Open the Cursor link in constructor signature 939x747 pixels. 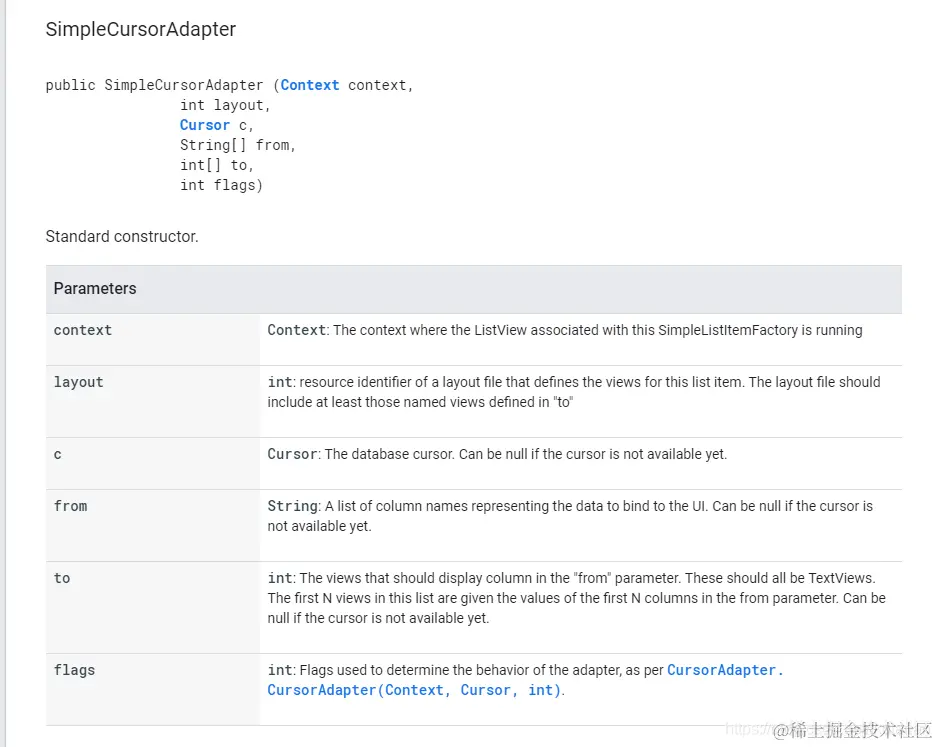coord(205,125)
